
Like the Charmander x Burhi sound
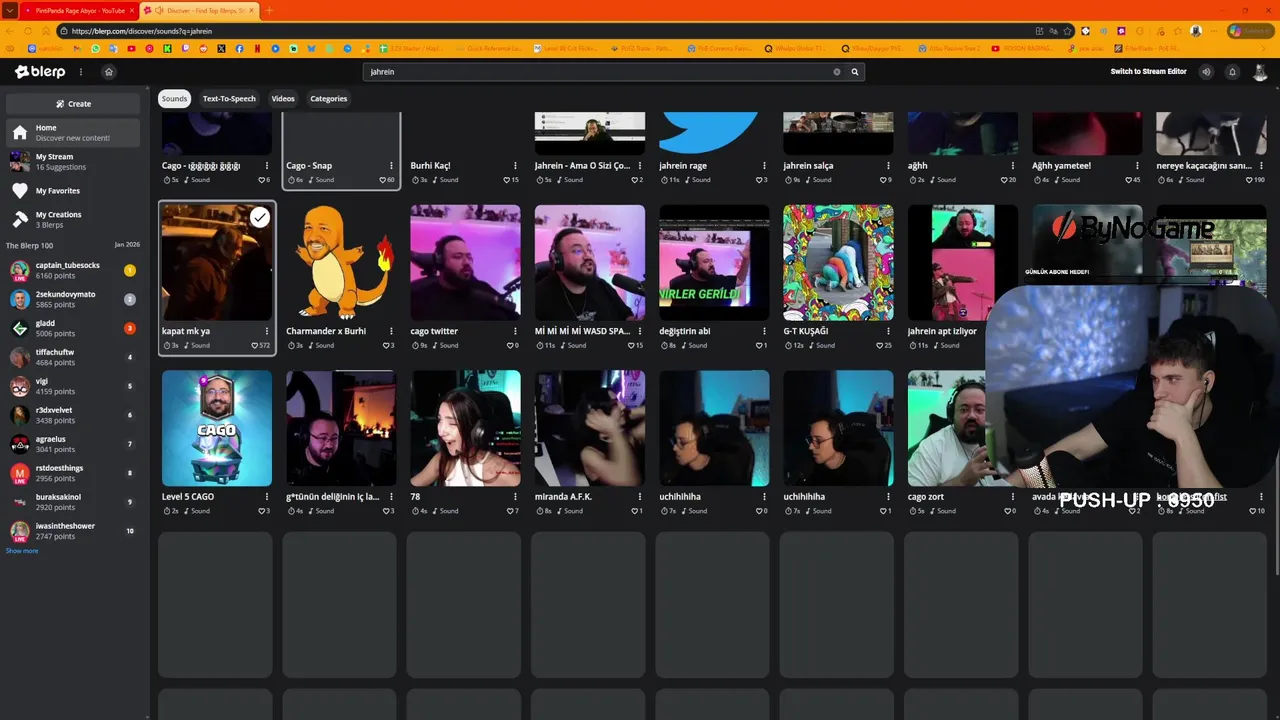(x=387, y=345)
